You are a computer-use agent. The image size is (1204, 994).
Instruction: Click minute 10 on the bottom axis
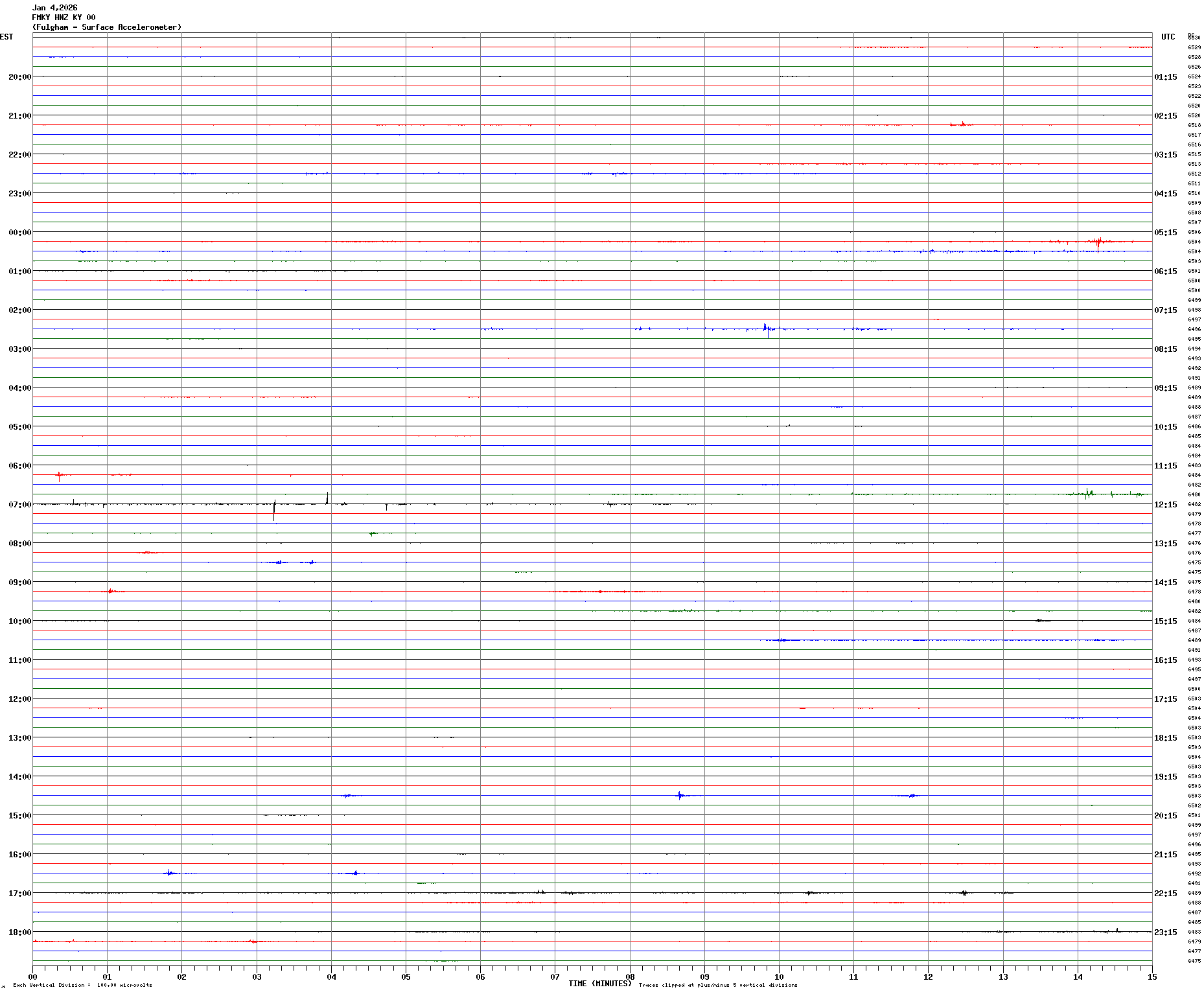779,977
